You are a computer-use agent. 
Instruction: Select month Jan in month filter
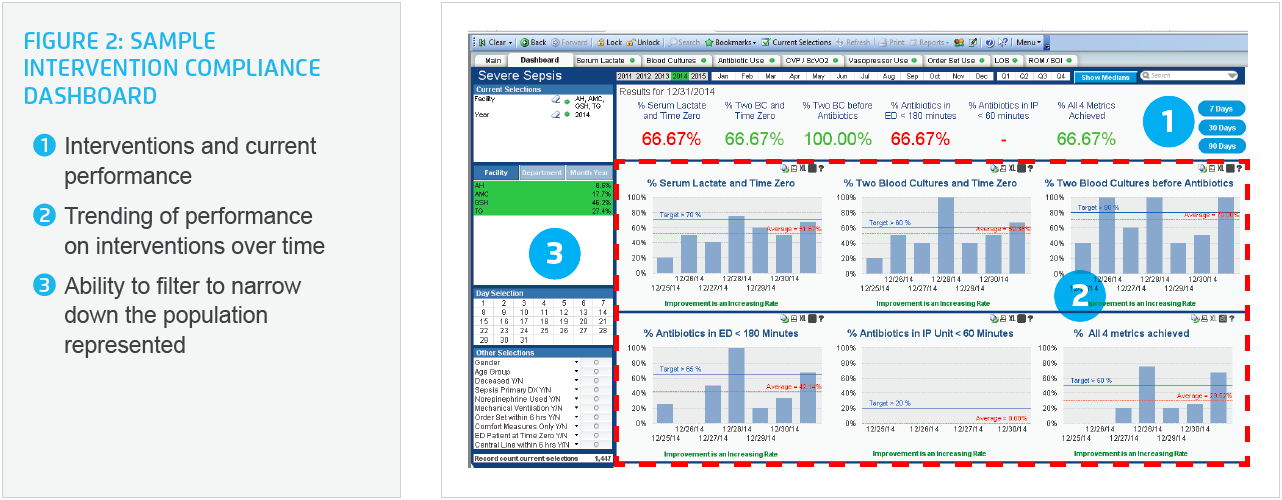click(723, 76)
